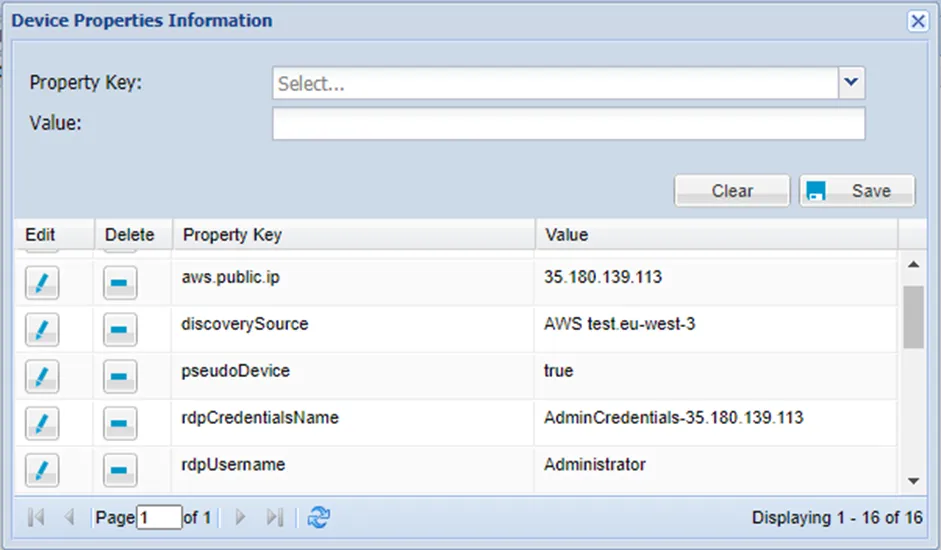
Task: Select the rdpCredentialsName key text
Action: (x=260, y=418)
